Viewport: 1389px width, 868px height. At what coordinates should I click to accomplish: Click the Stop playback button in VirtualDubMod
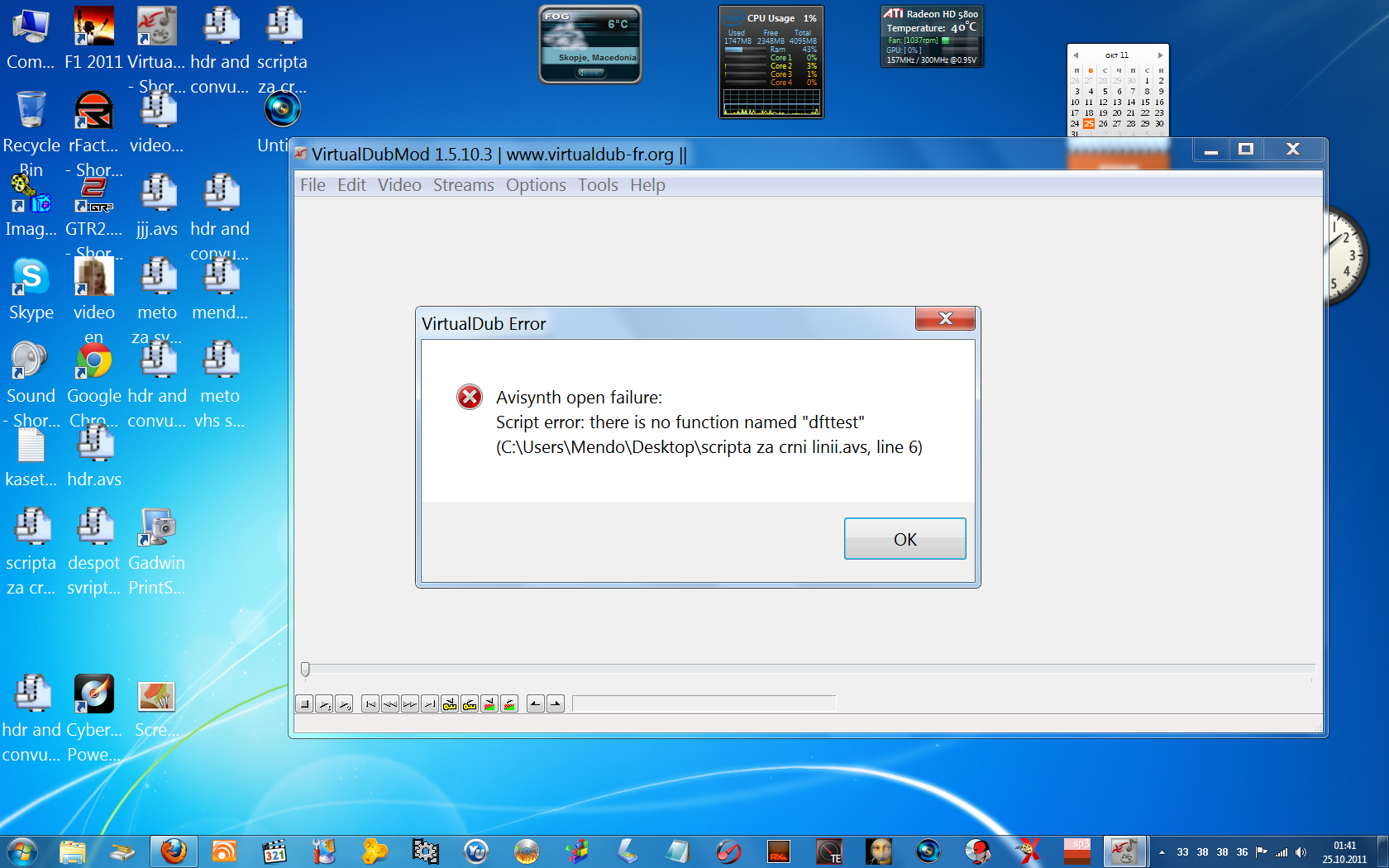(x=305, y=704)
